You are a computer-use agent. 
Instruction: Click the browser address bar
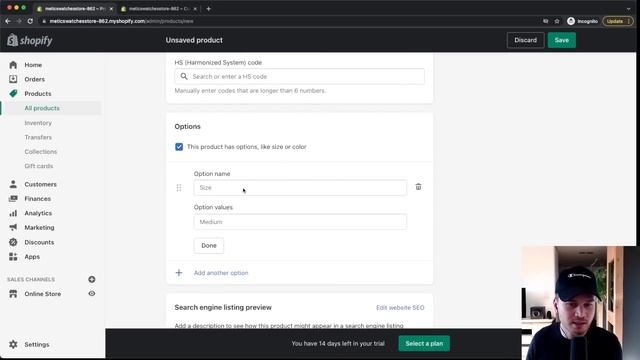pos(286,21)
